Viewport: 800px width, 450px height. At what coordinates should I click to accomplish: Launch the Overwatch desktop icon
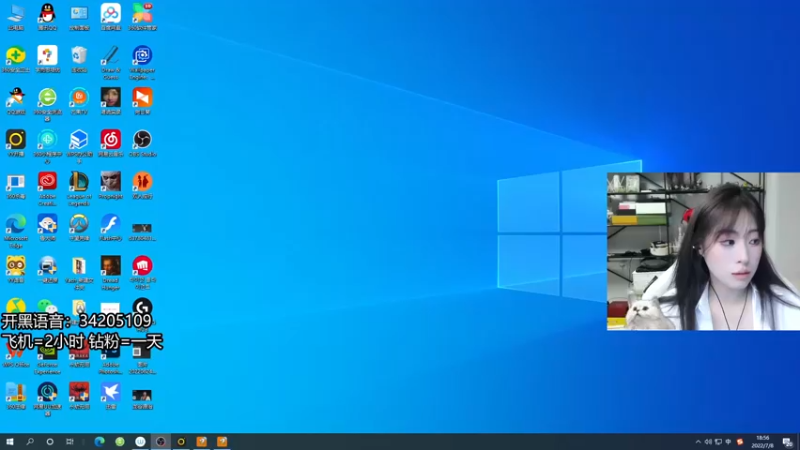click(79, 228)
